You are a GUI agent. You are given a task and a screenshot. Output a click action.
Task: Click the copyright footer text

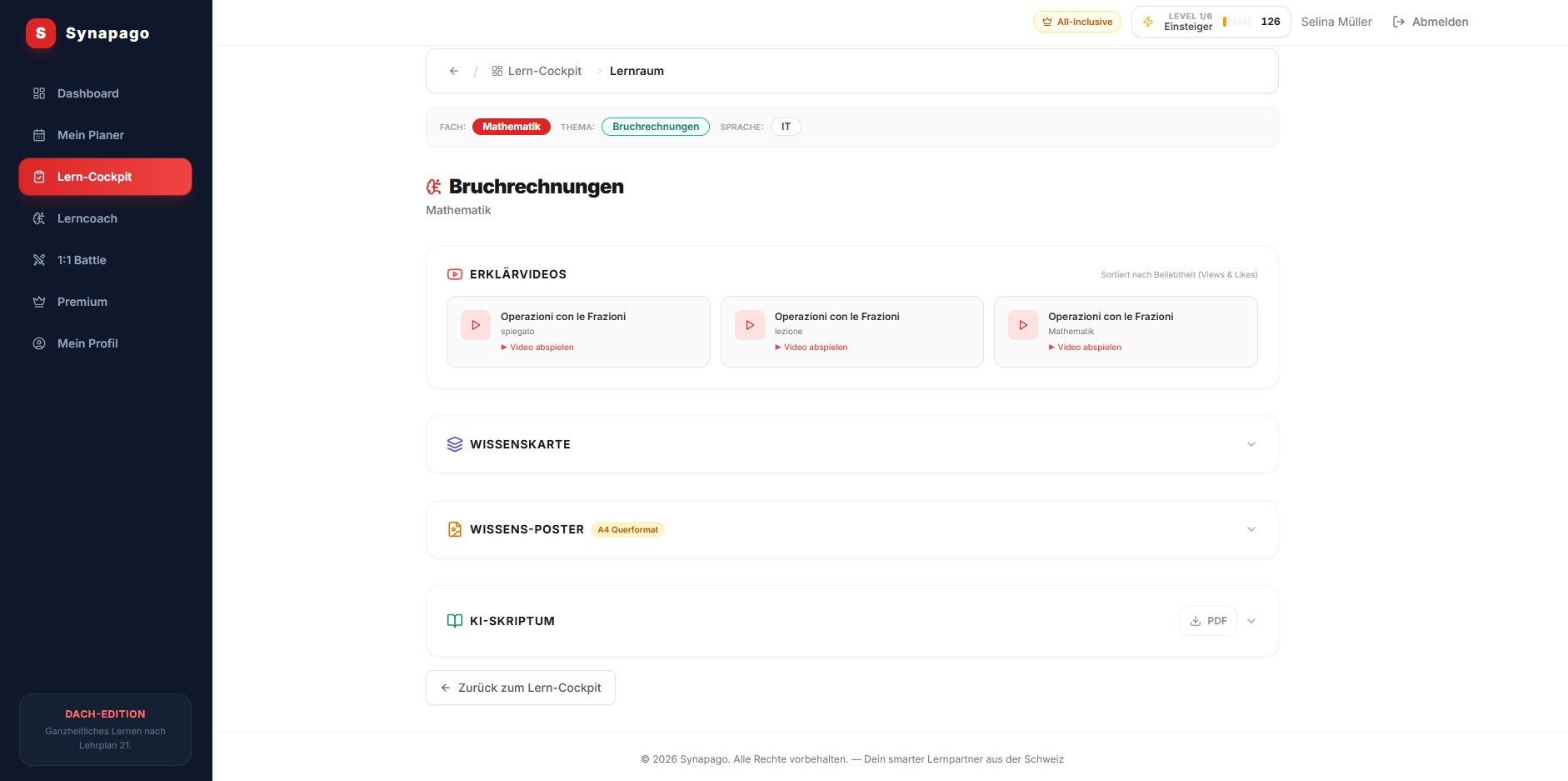coord(852,759)
